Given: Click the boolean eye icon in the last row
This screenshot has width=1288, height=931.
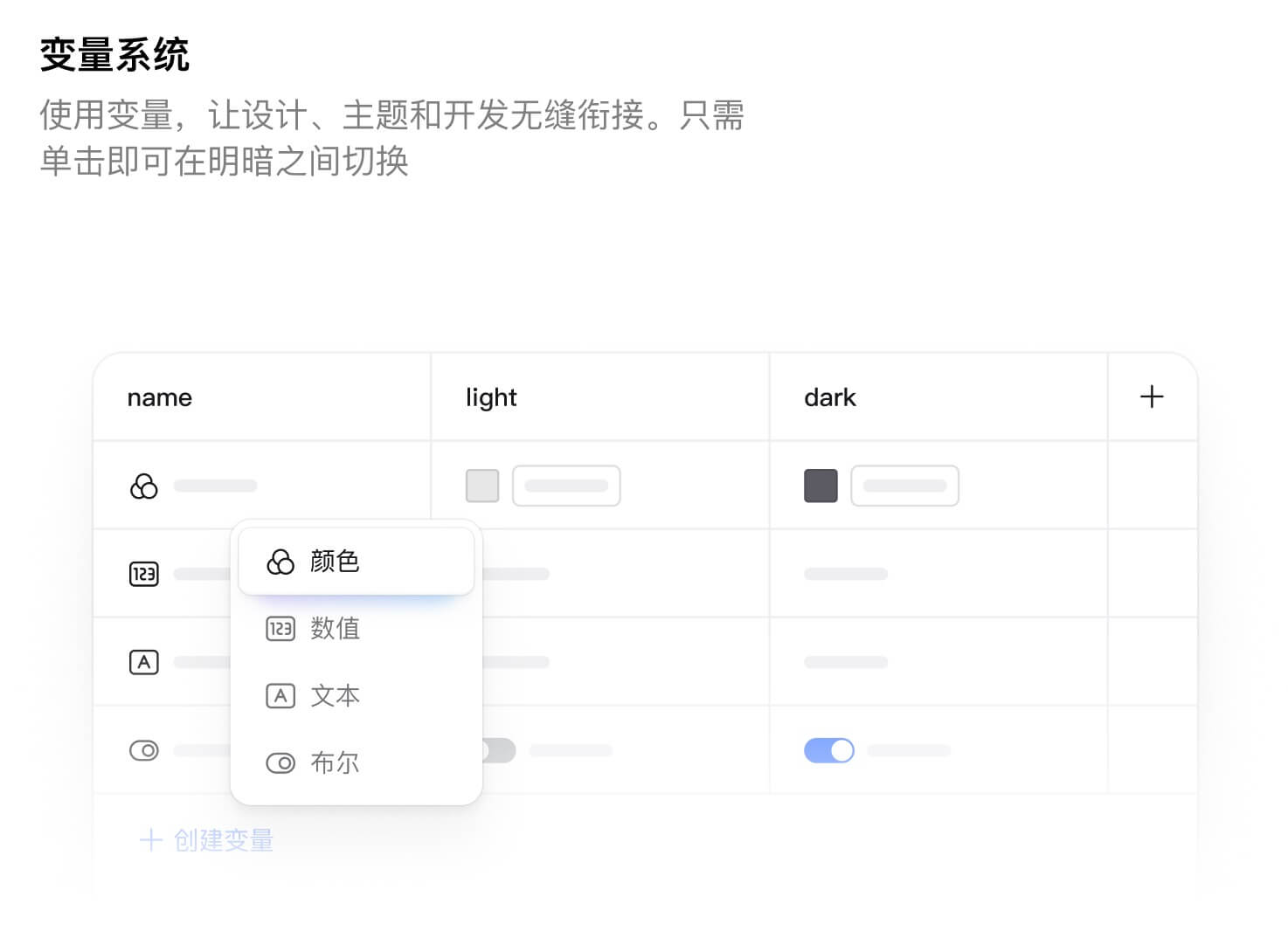Looking at the screenshot, I should pyautogui.click(x=144, y=750).
